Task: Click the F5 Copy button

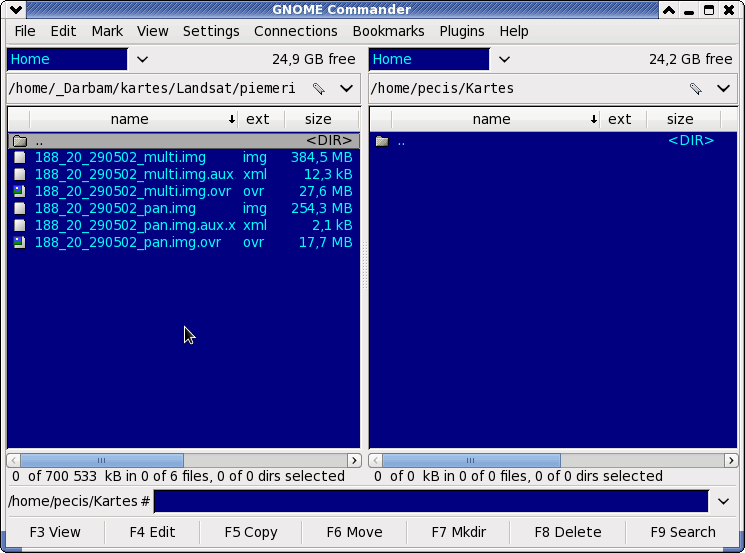Action: tap(251, 532)
